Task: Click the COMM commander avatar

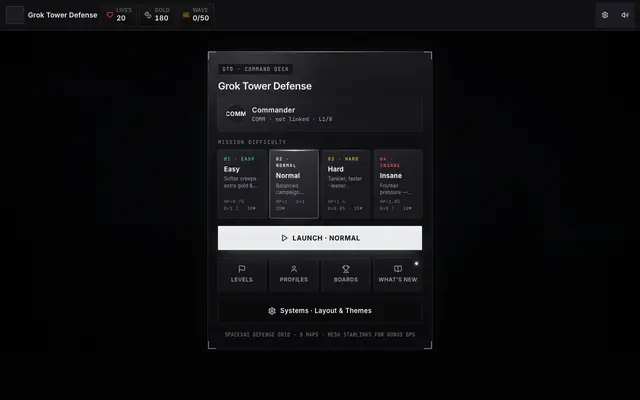Action: point(236,114)
